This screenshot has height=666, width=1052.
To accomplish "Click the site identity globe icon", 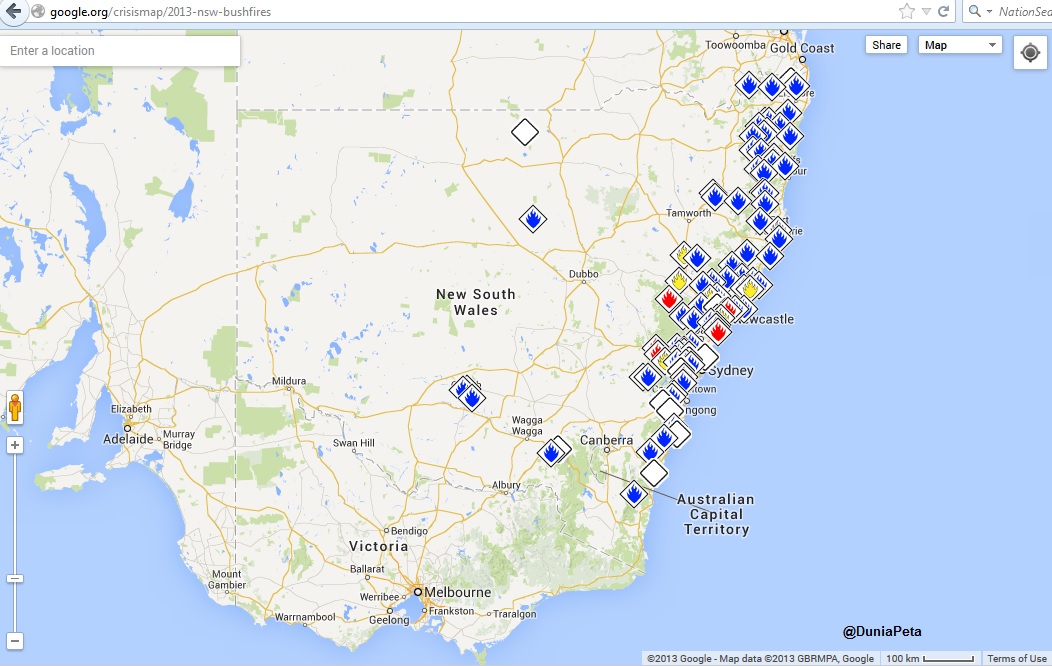I will [x=37, y=12].
